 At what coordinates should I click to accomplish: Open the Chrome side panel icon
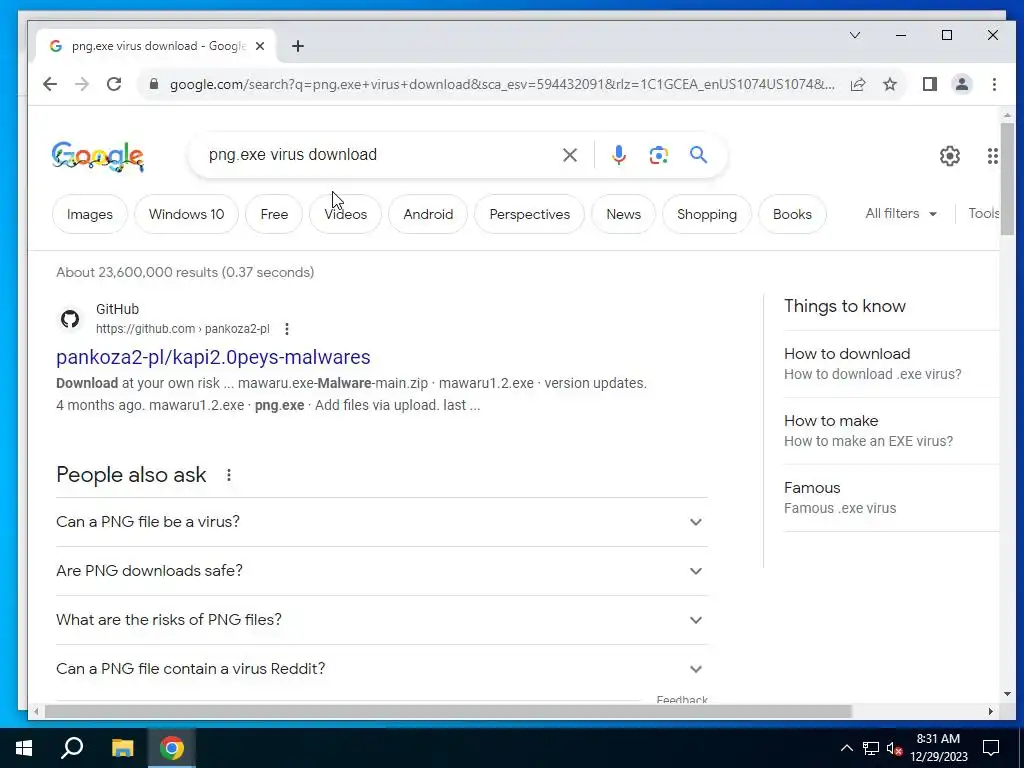(x=930, y=84)
